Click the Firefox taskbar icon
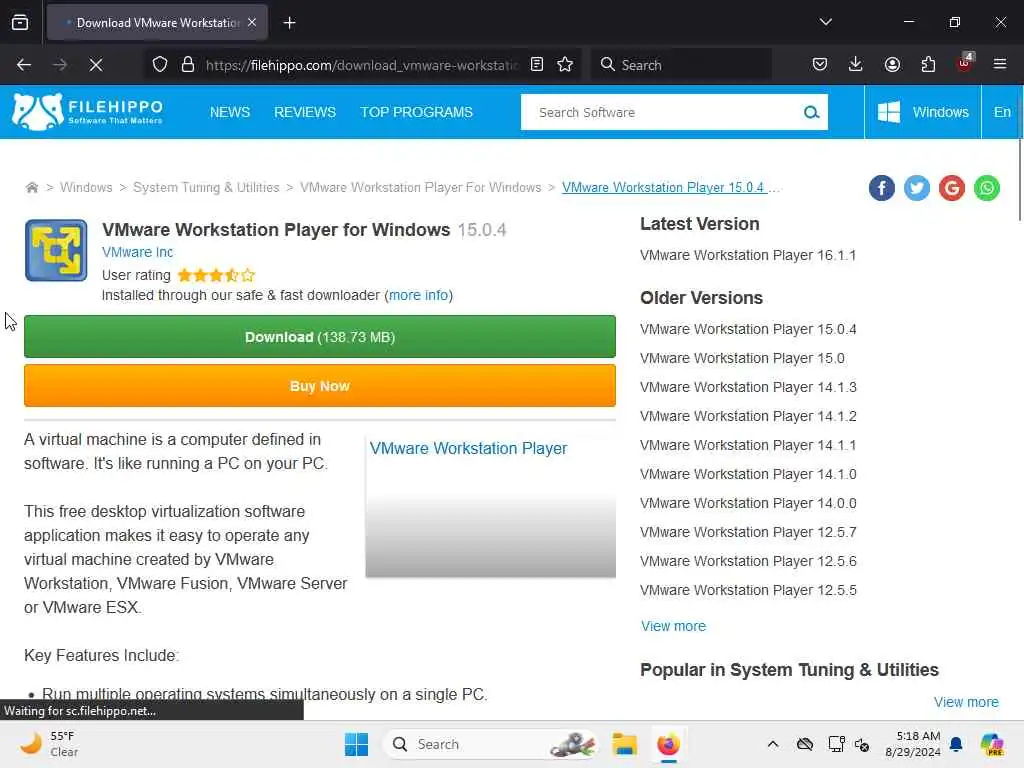Image resolution: width=1024 pixels, height=768 pixels. [668, 744]
